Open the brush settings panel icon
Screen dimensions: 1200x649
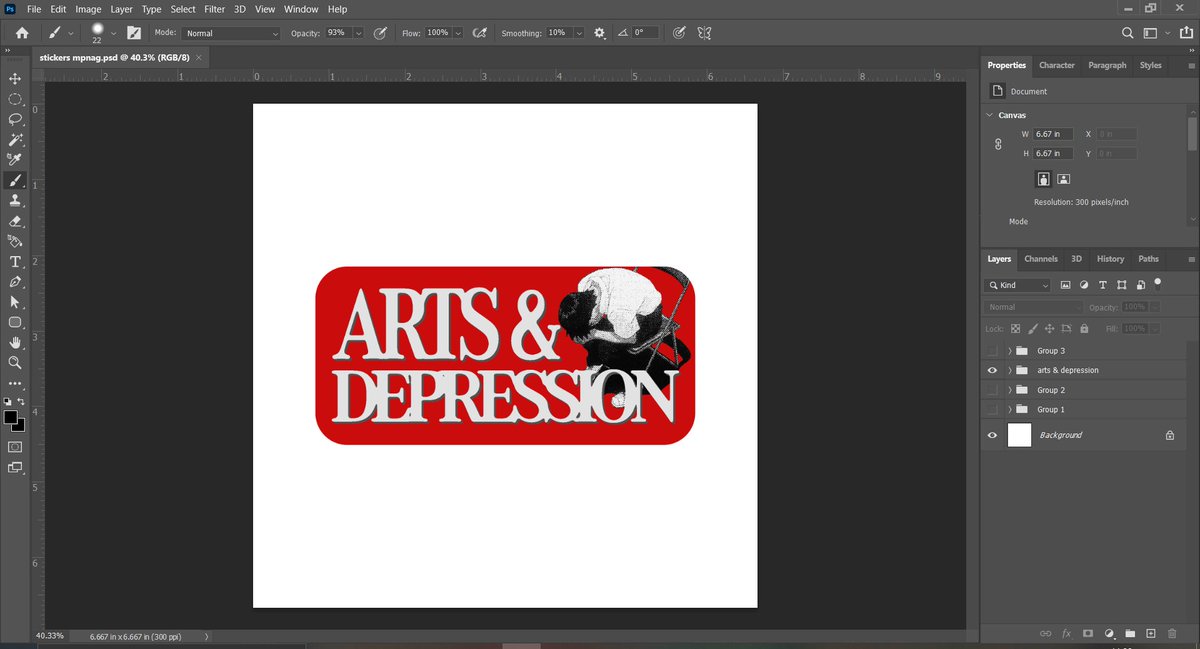click(134, 33)
